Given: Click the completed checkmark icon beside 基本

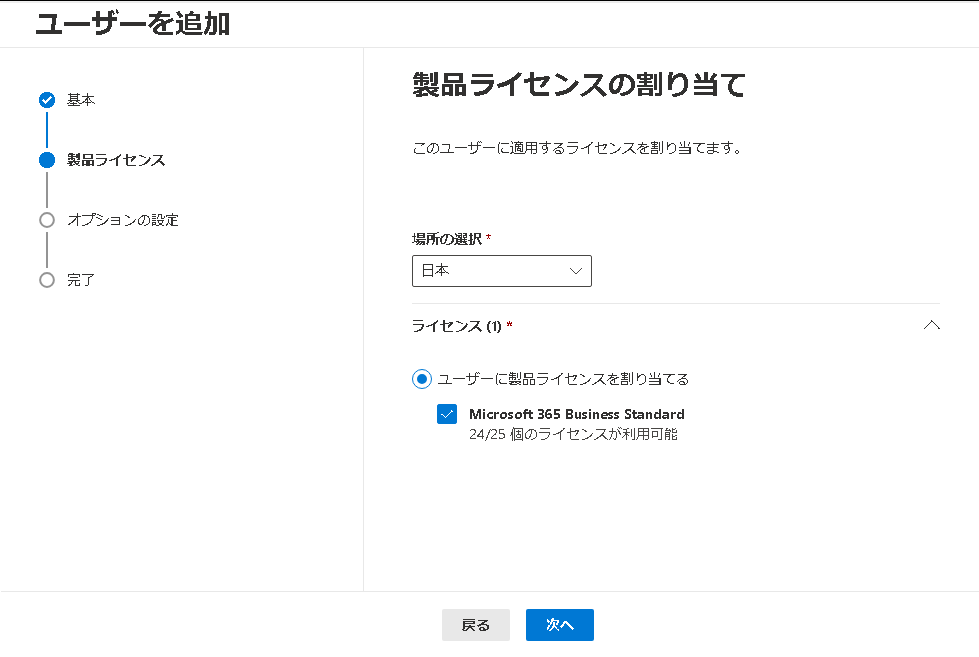Looking at the screenshot, I should pos(47,100).
